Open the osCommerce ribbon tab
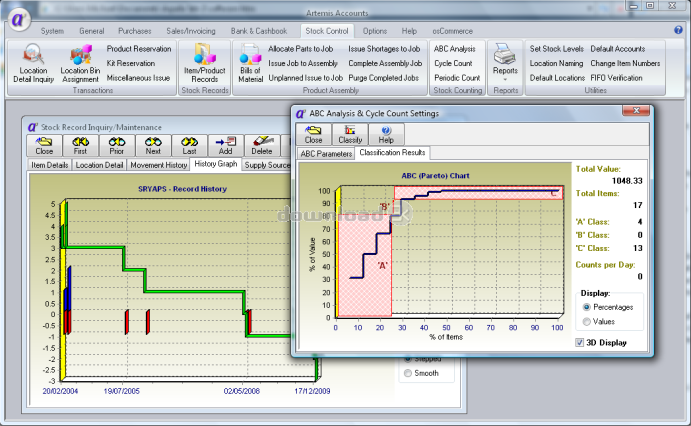This screenshot has width=691, height=426. [452, 31]
